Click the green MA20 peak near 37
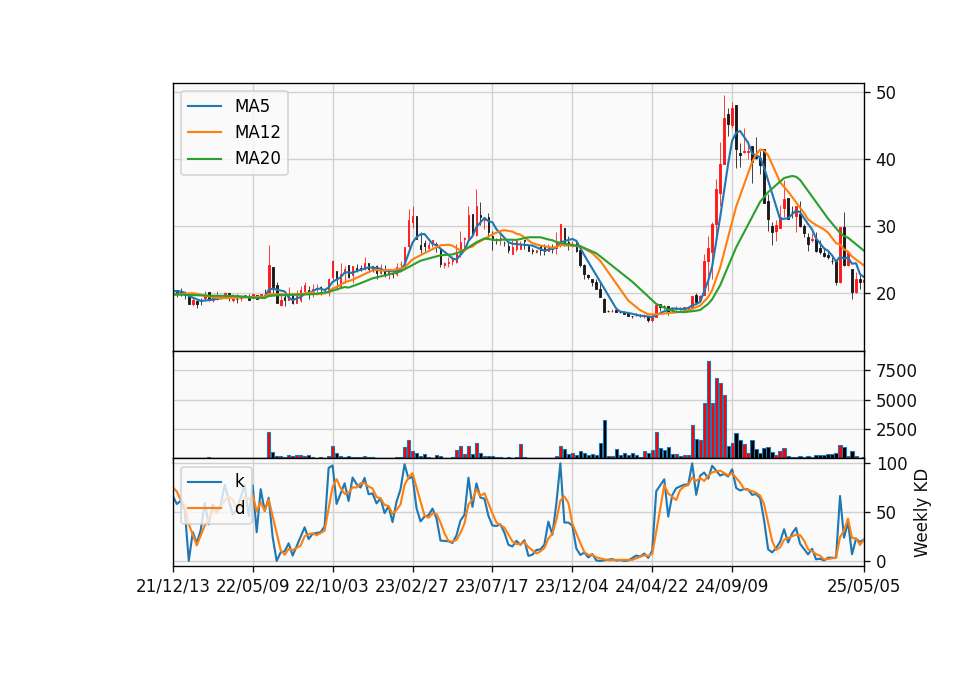This screenshot has height=690, width=960. [x=793, y=176]
